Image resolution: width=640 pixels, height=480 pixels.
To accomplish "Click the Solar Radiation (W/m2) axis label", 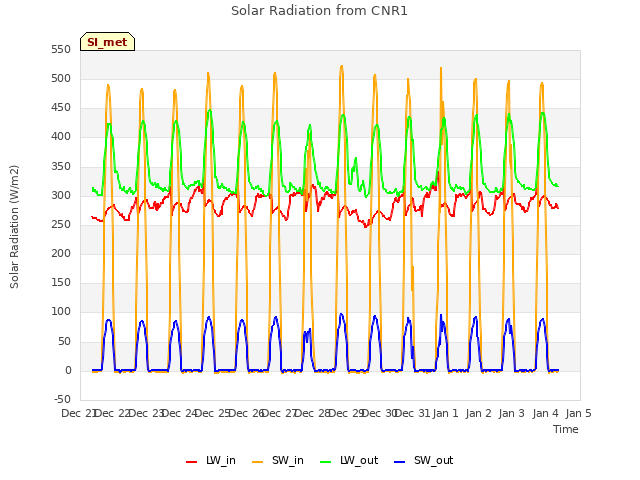I will pyautogui.click(x=14, y=227).
